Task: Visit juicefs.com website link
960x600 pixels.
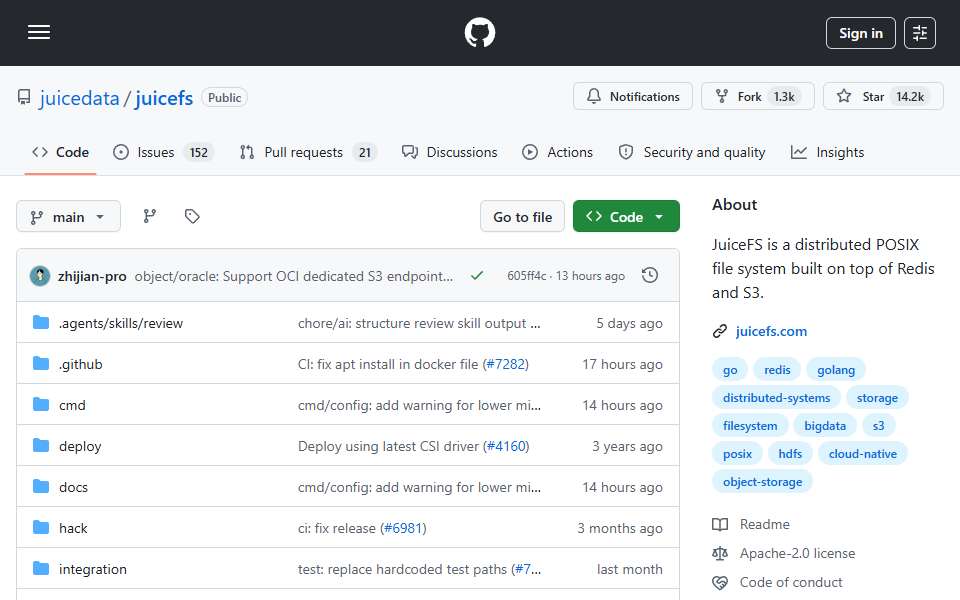Action: tap(771, 331)
